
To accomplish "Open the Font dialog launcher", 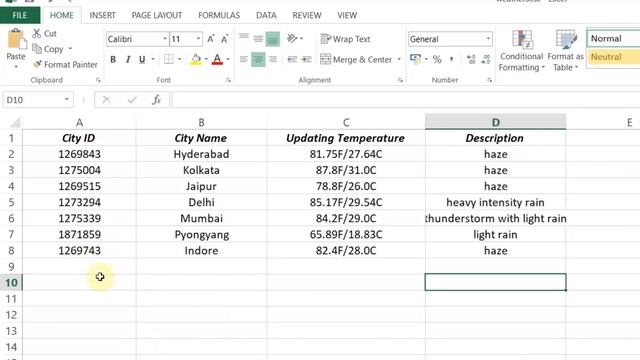I will click(x=229, y=80).
